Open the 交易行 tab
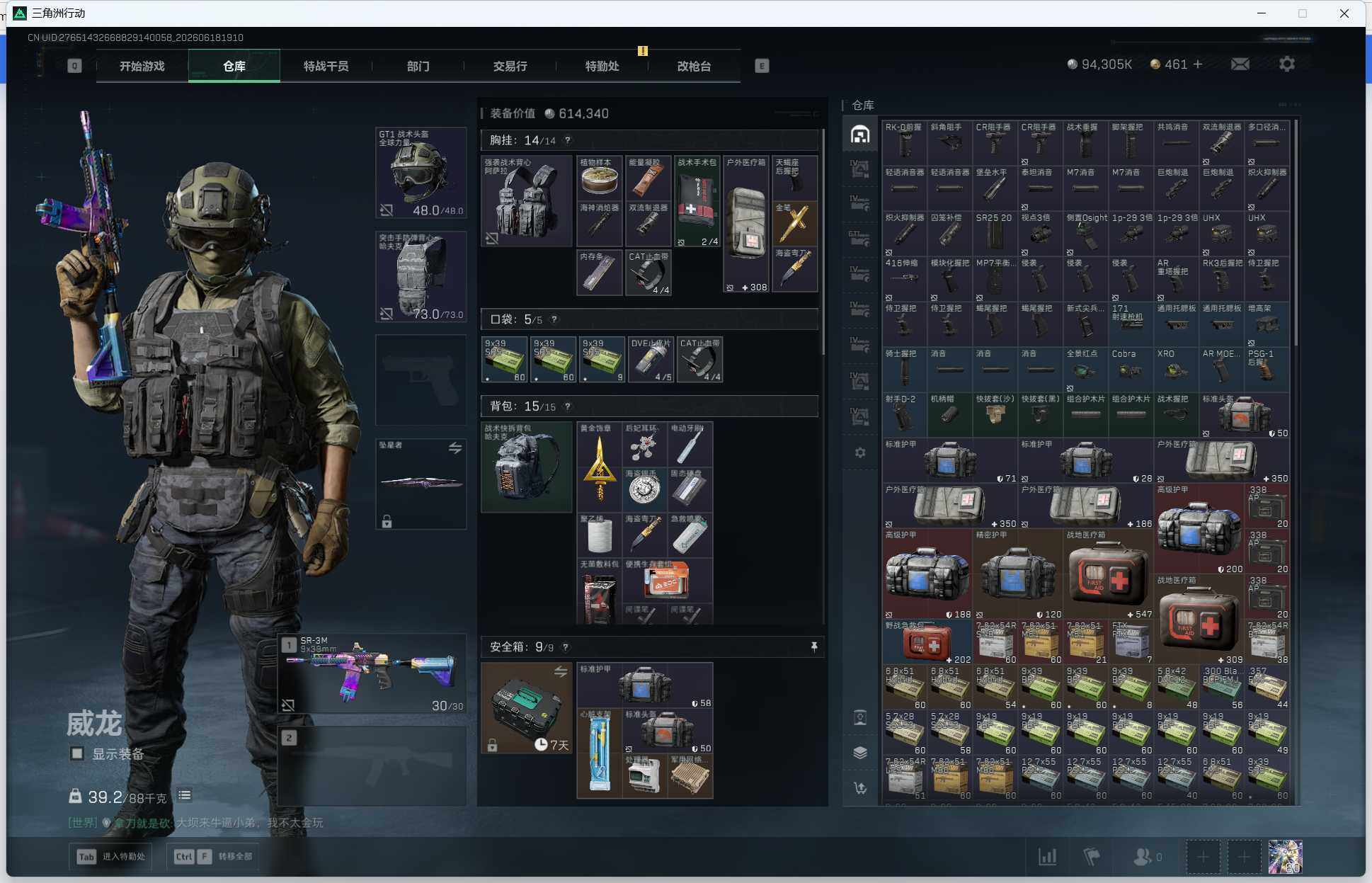The width and height of the screenshot is (1372, 883). tap(510, 66)
